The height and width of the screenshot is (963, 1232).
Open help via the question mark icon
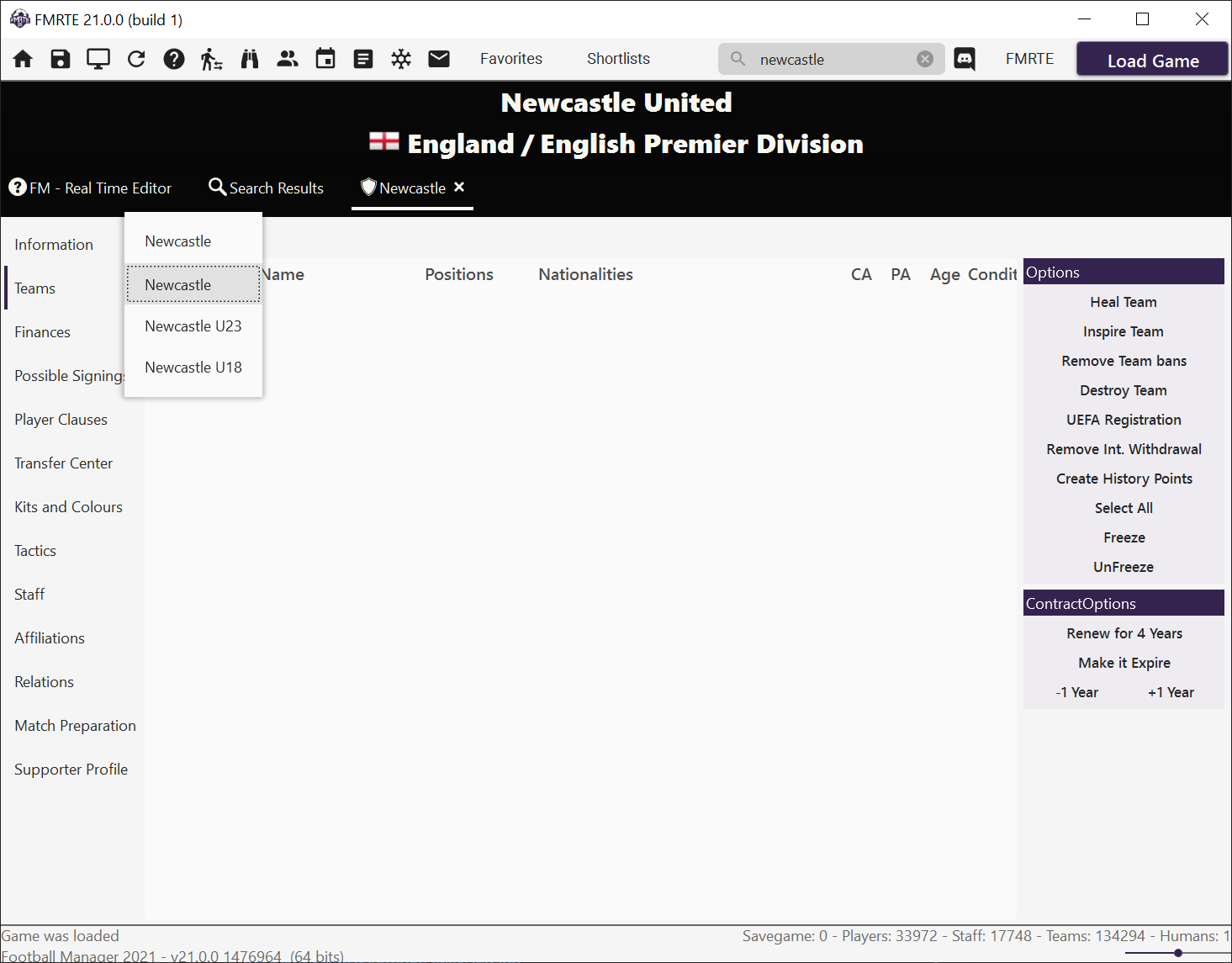tap(174, 59)
